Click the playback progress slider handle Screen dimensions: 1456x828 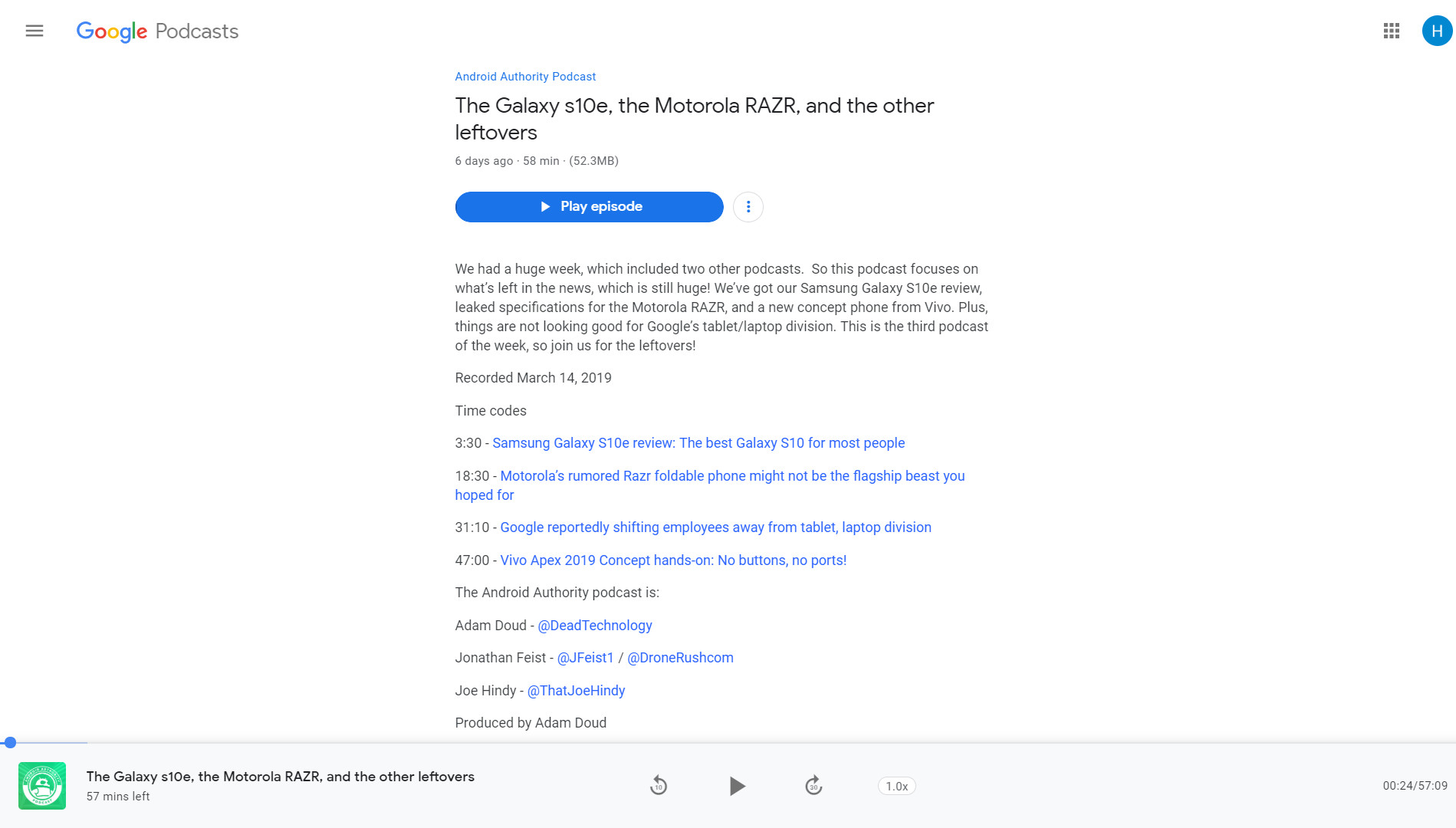(x=10, y=742)
